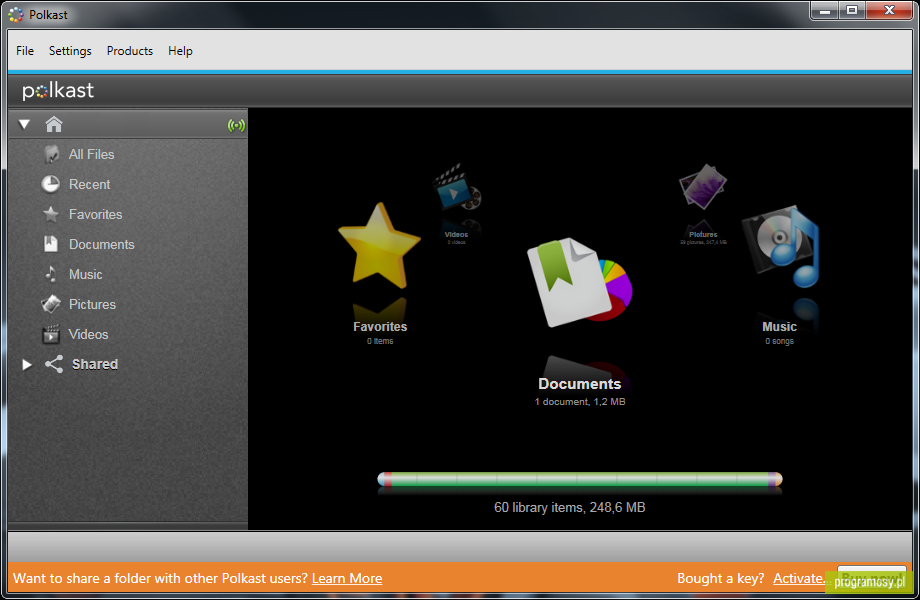The image size is (920, 600).
Task: Click the Pictures photo stack in carousel
Action: tap(703, 187)
